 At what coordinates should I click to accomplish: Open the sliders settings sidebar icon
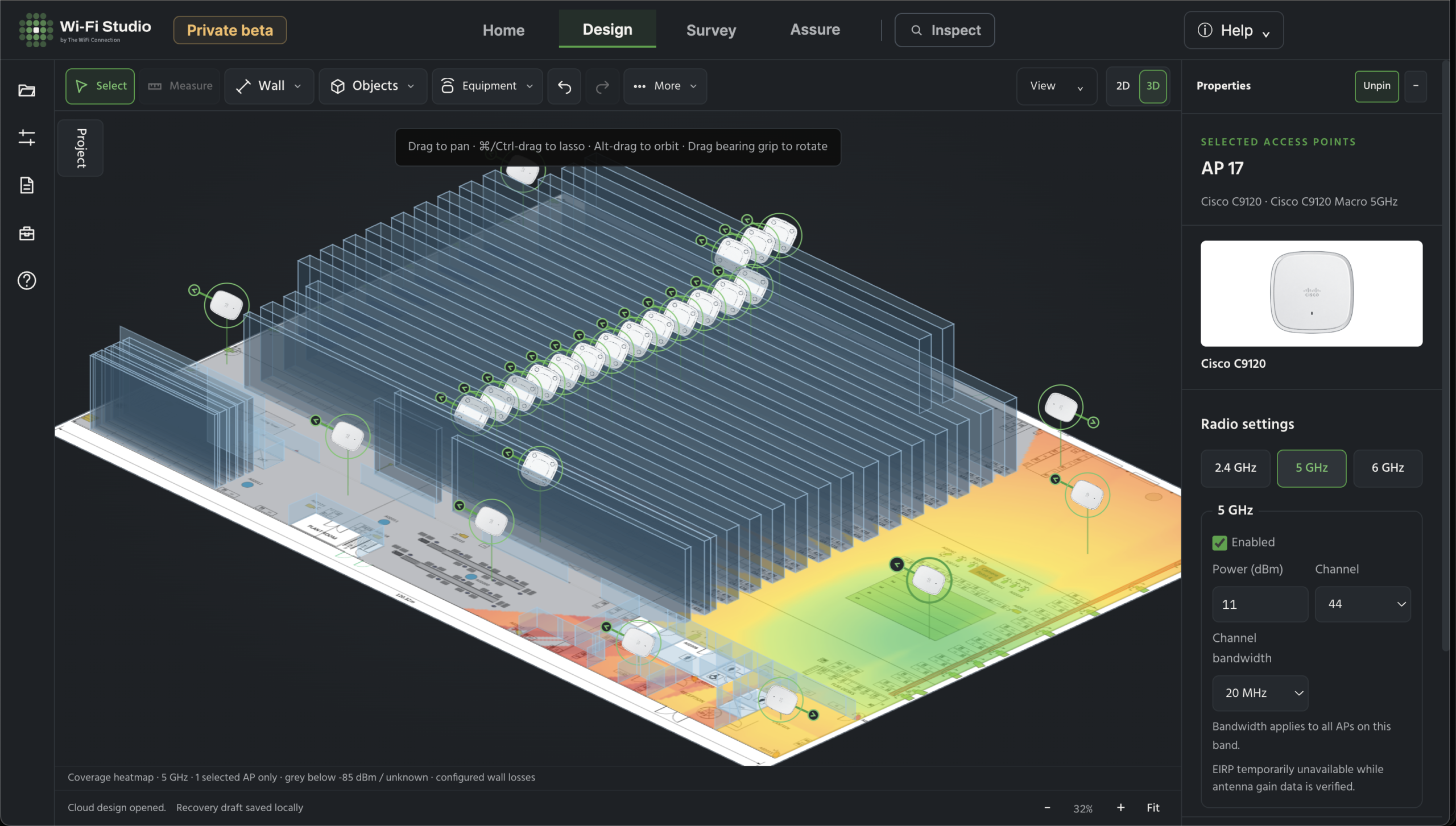coord(27,138)
